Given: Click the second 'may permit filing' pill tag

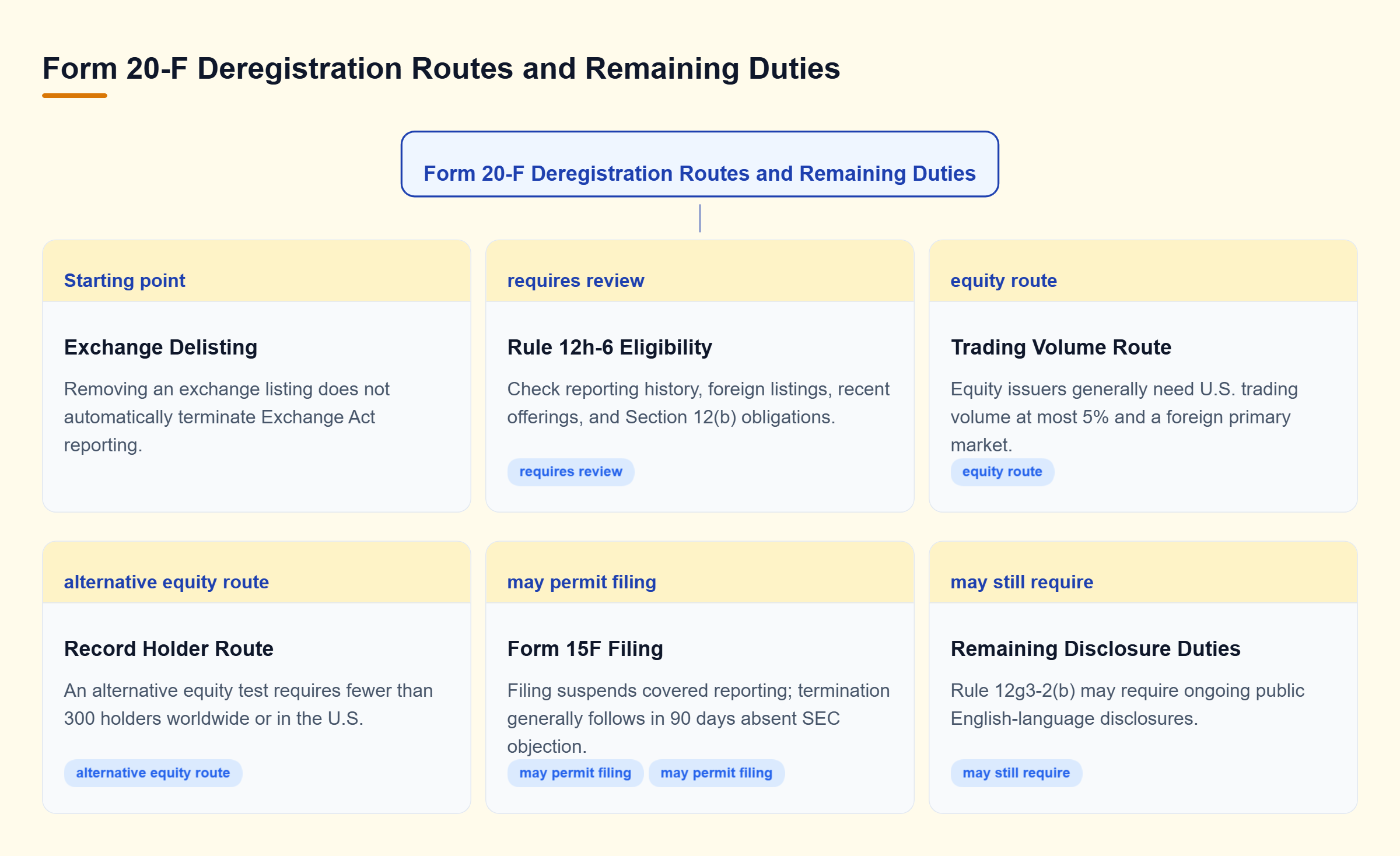Looking at the screenshot, I should (x=716, y=773).
